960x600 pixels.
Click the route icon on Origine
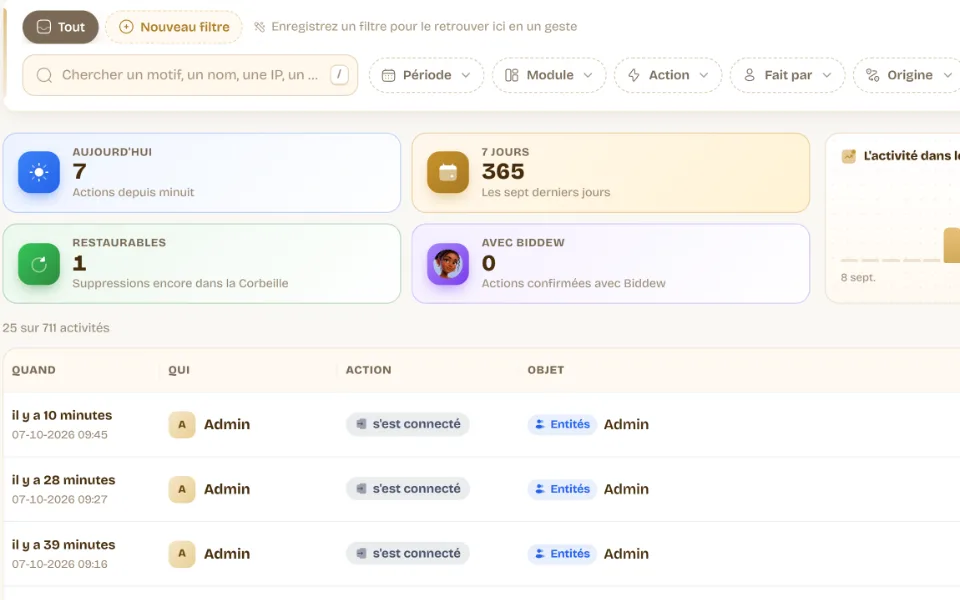tap(872, 75)
